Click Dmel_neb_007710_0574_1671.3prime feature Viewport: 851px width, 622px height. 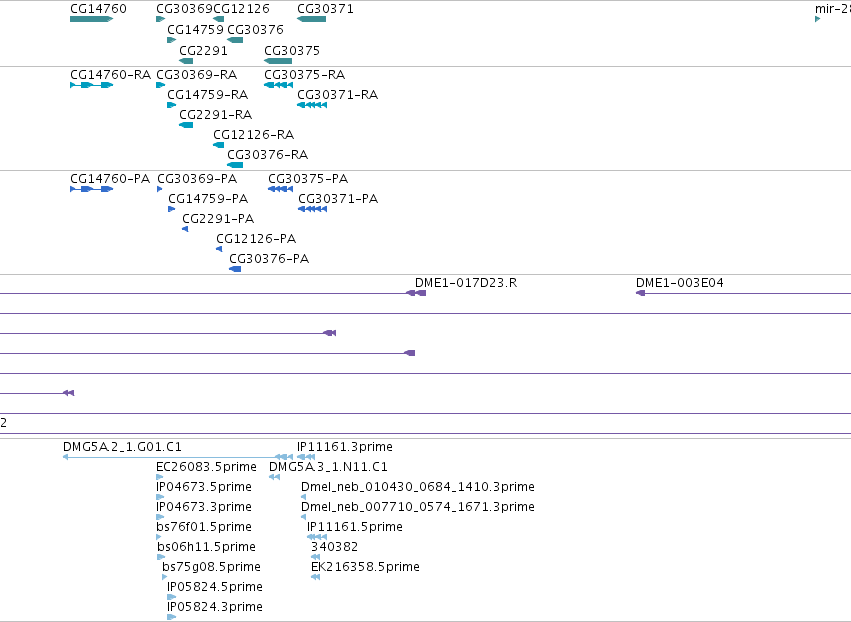[x=303, y=517]
